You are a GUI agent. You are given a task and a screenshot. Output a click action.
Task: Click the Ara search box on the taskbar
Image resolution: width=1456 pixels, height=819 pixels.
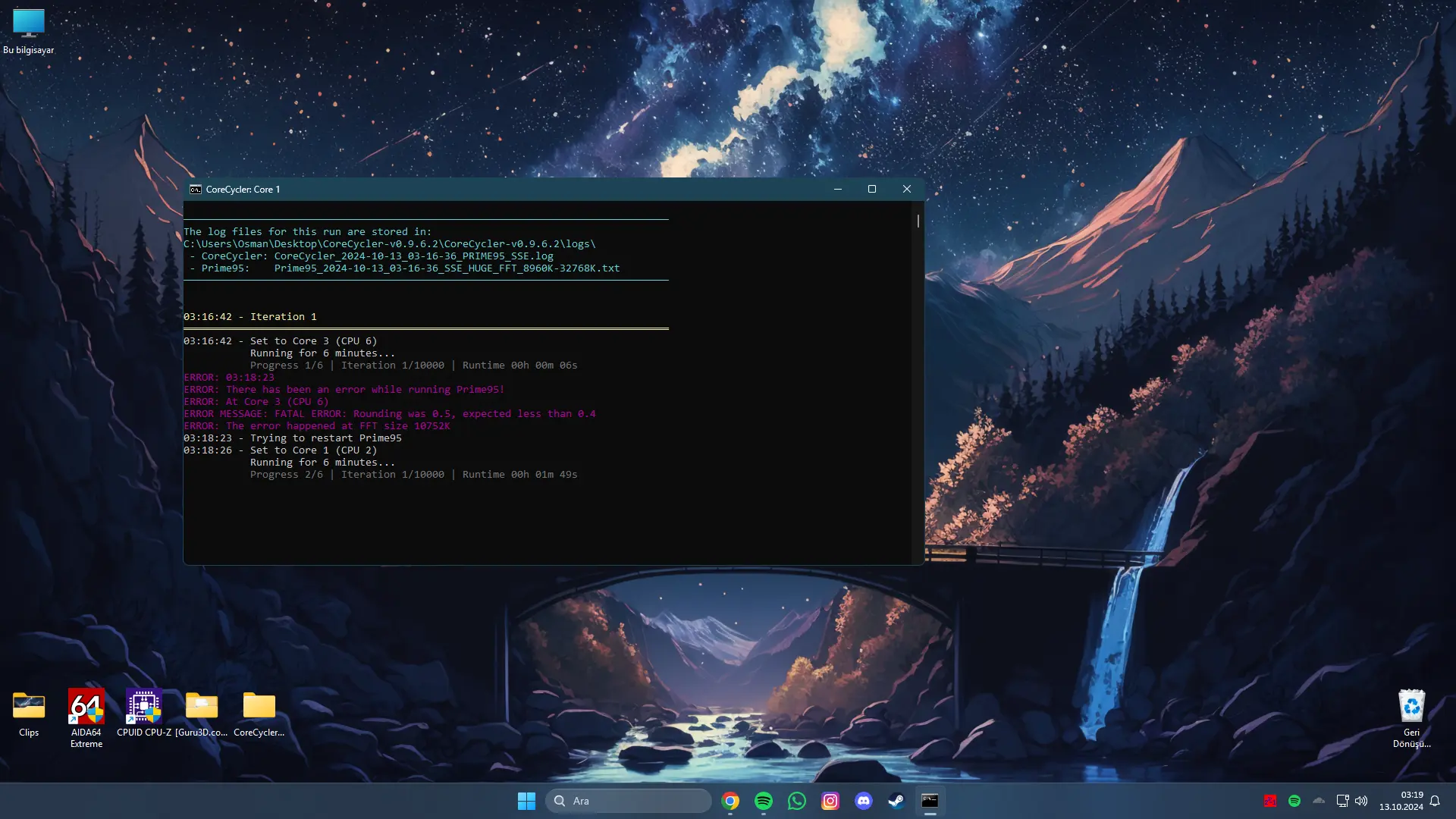point(628,801)
